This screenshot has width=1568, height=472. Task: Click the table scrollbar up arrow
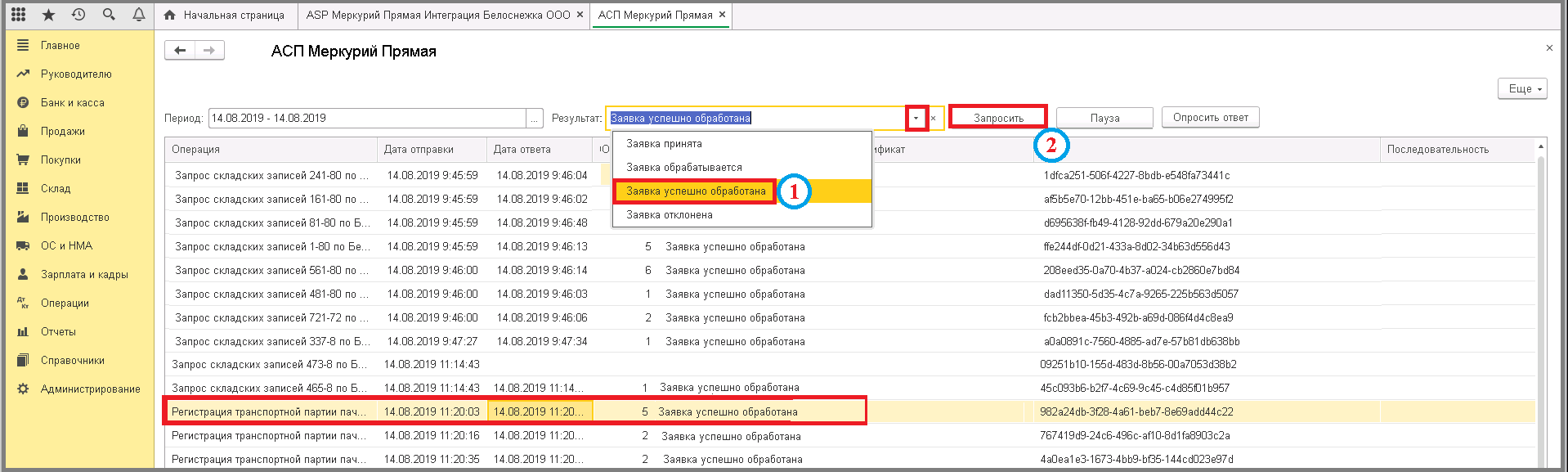1541,146
